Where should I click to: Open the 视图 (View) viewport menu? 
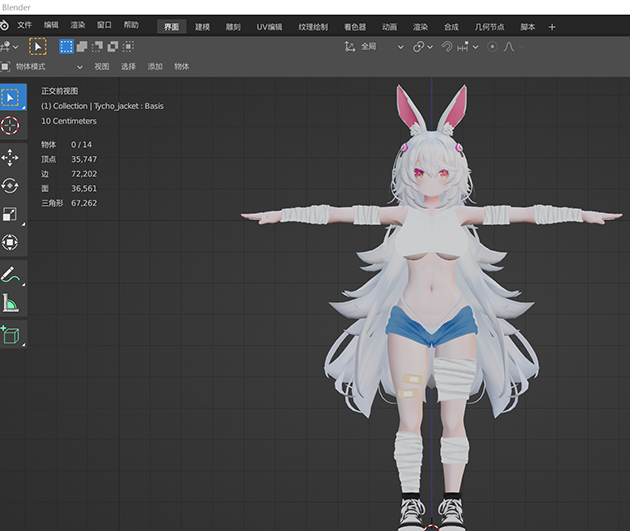tap(102, 67)
